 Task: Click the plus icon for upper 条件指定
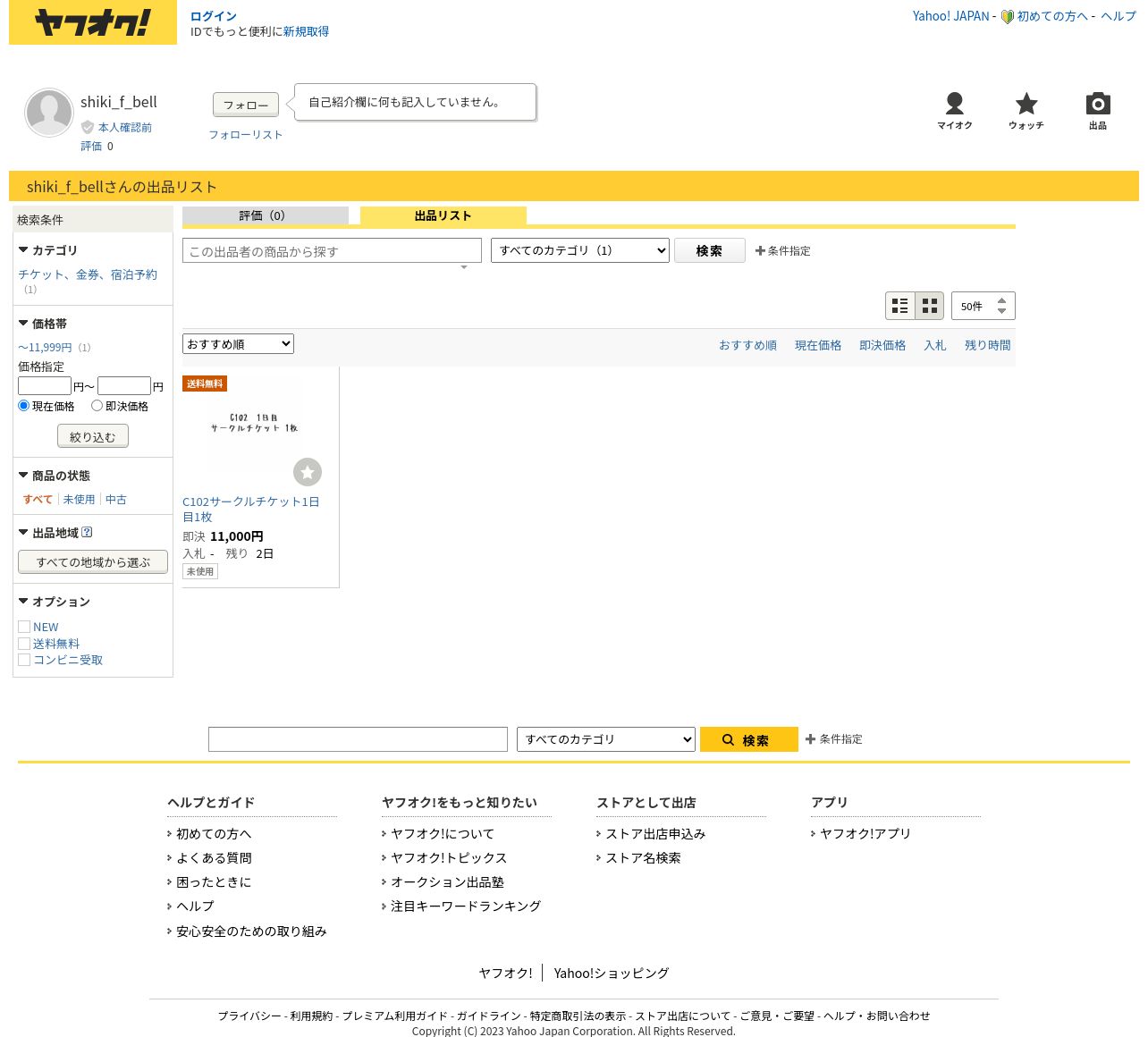(760, 251)
